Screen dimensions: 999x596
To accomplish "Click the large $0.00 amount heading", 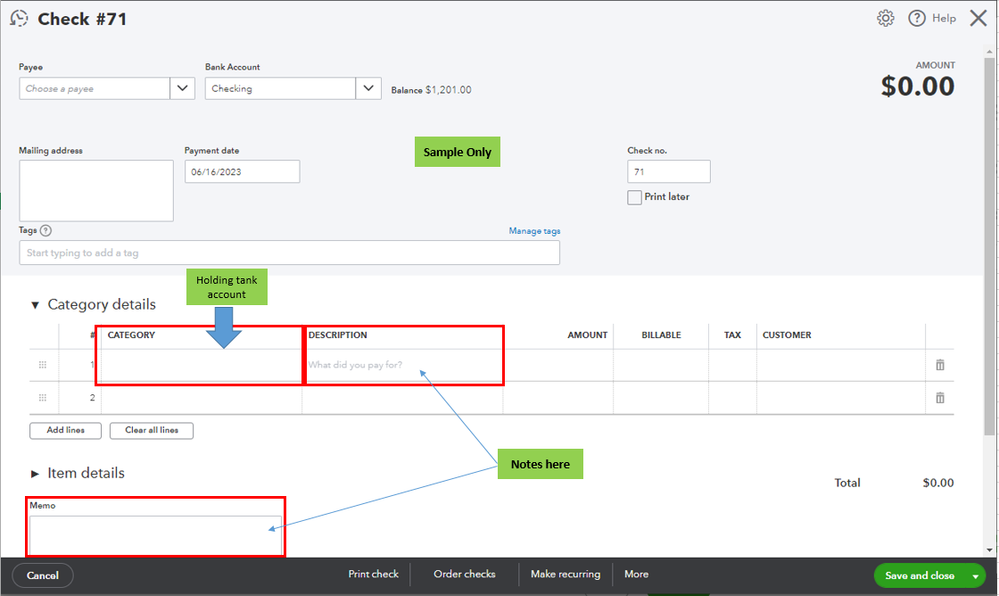I will tap(917, 86).
